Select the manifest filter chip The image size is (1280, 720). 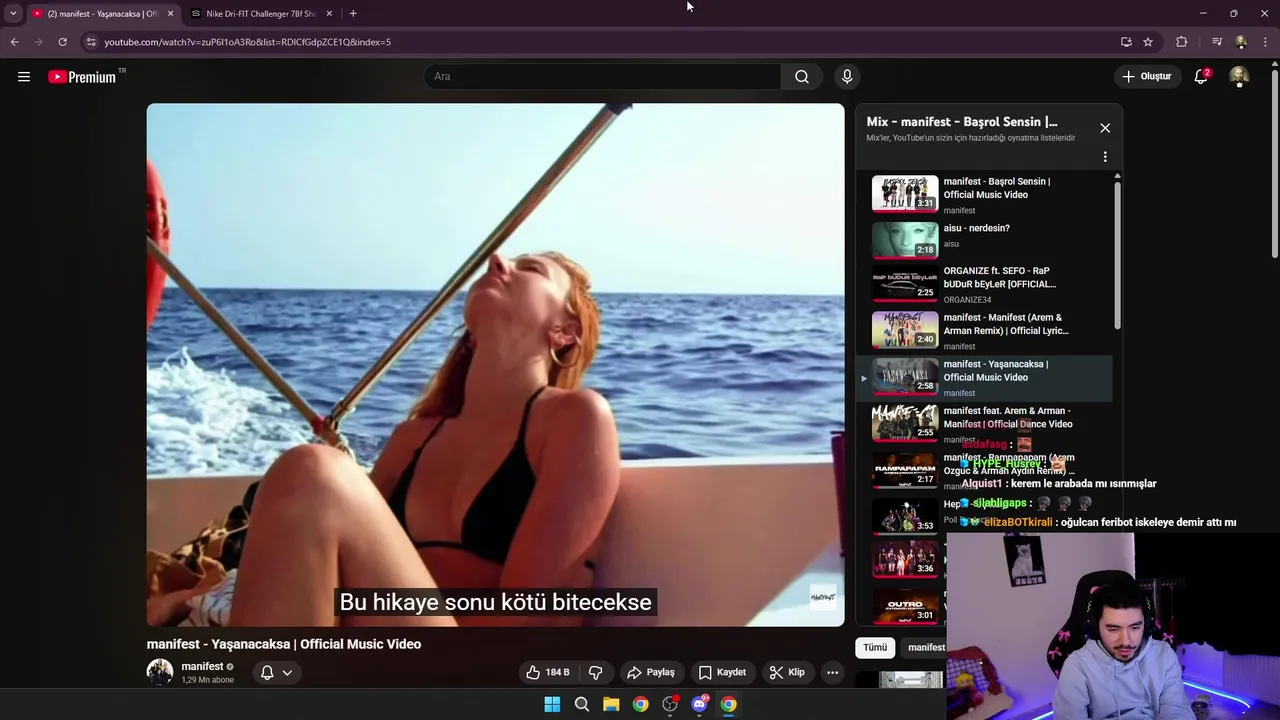926,647
